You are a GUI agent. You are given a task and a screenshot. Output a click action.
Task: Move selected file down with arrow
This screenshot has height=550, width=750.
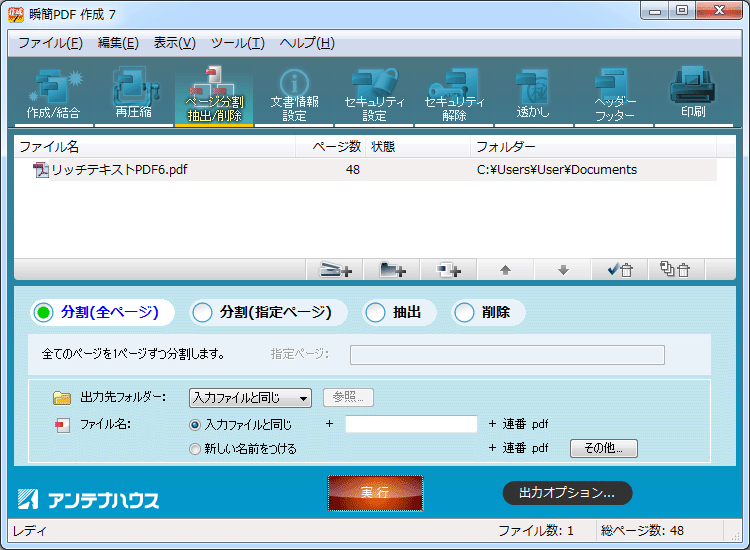click(x=563, y=269)
